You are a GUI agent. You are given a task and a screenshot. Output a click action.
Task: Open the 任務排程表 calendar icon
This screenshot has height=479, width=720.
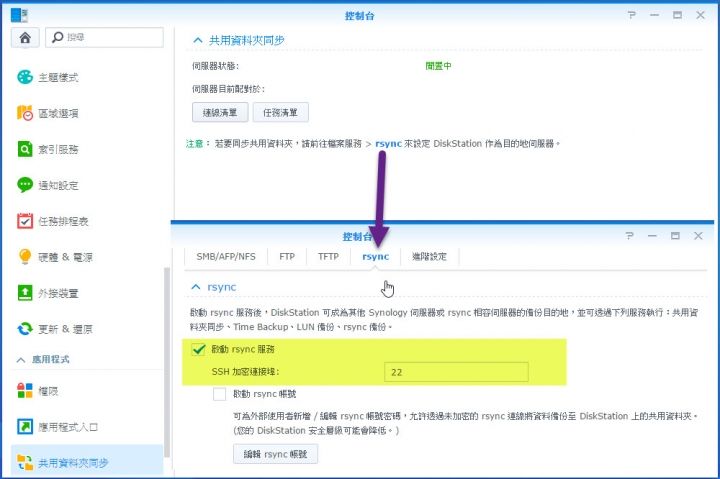tap(25, 221)
